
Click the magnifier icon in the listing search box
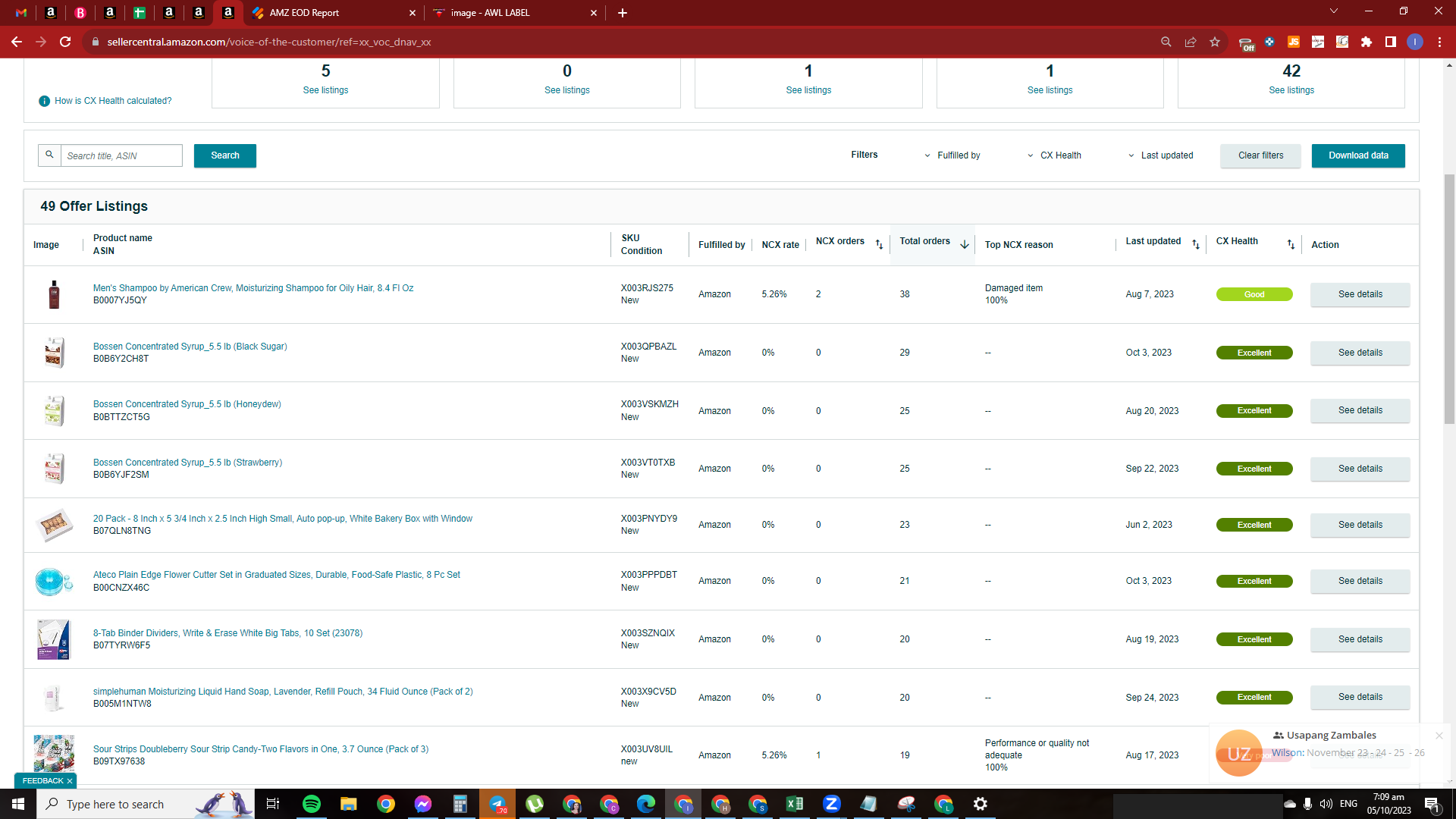[49, 155]
